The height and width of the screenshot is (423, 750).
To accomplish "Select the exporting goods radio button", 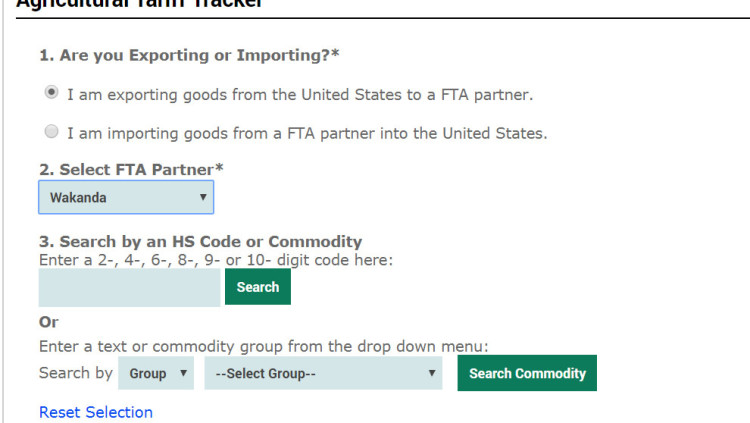I will click(x=51, y=93).
